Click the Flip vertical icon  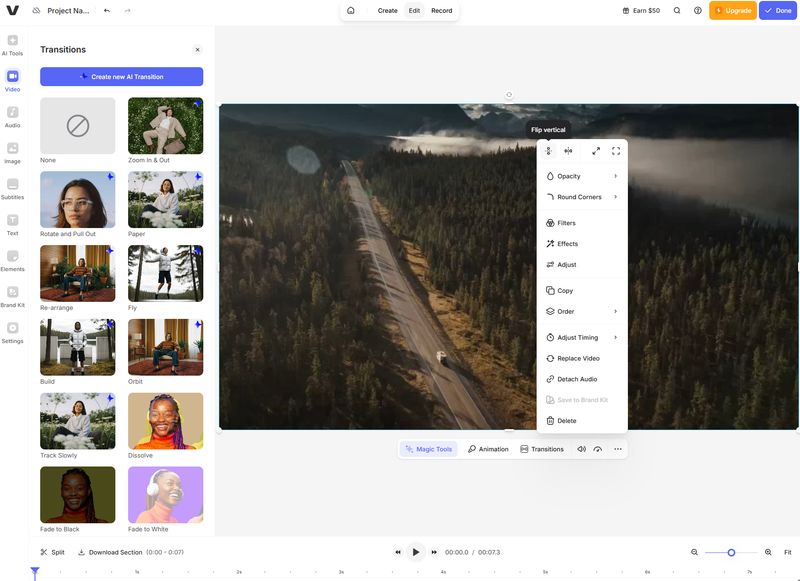pyautogui.click(x=549, y=151)
